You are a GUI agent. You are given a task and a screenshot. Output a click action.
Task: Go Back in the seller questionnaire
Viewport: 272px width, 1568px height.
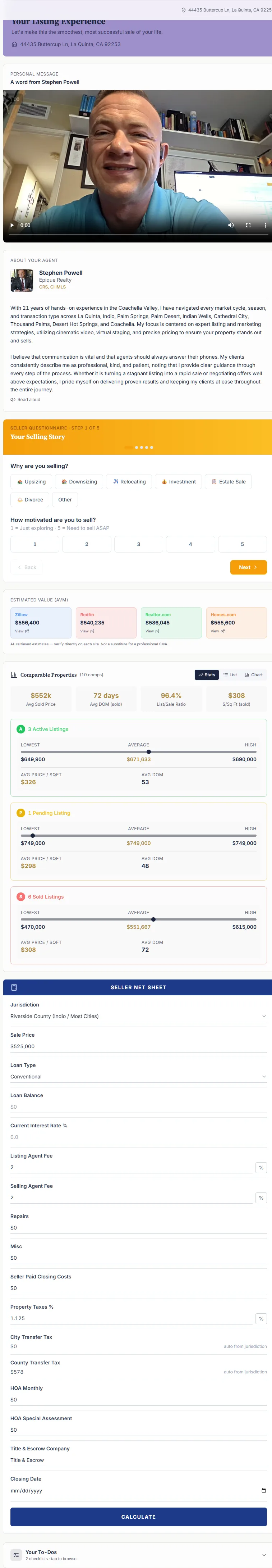coord(27,567)
